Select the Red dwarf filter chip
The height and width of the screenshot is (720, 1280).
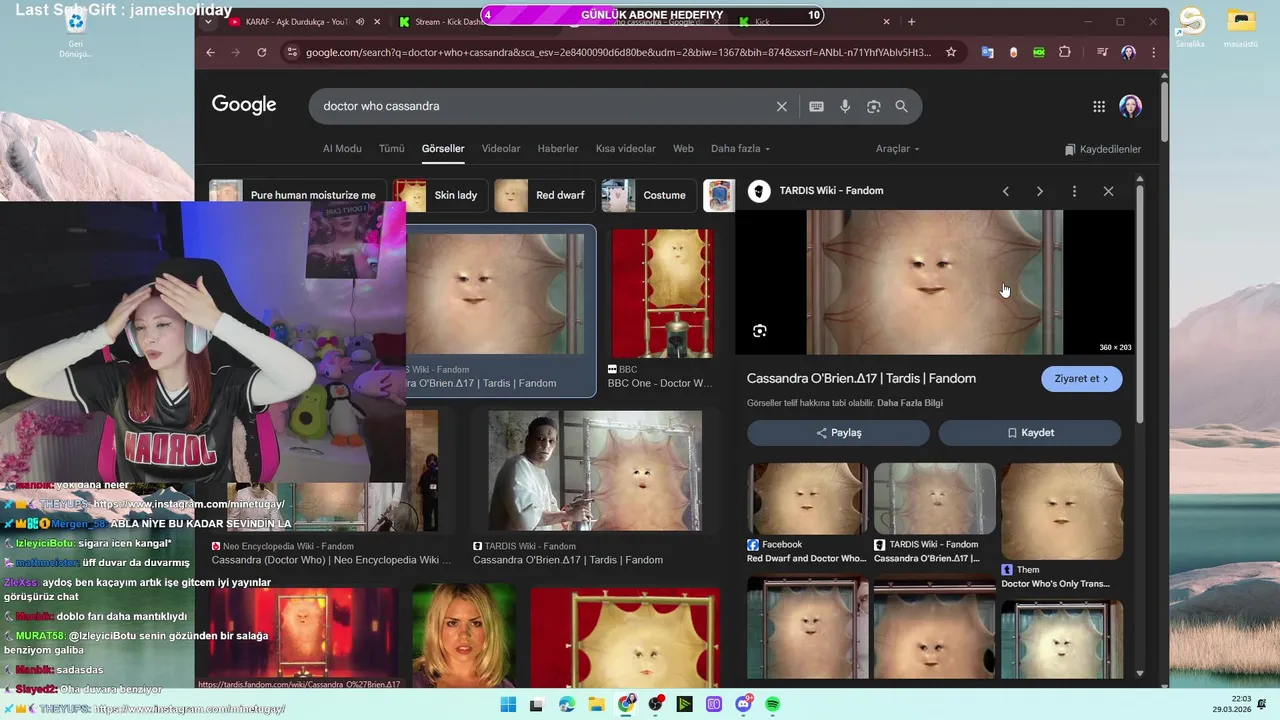tap(545, 195)
